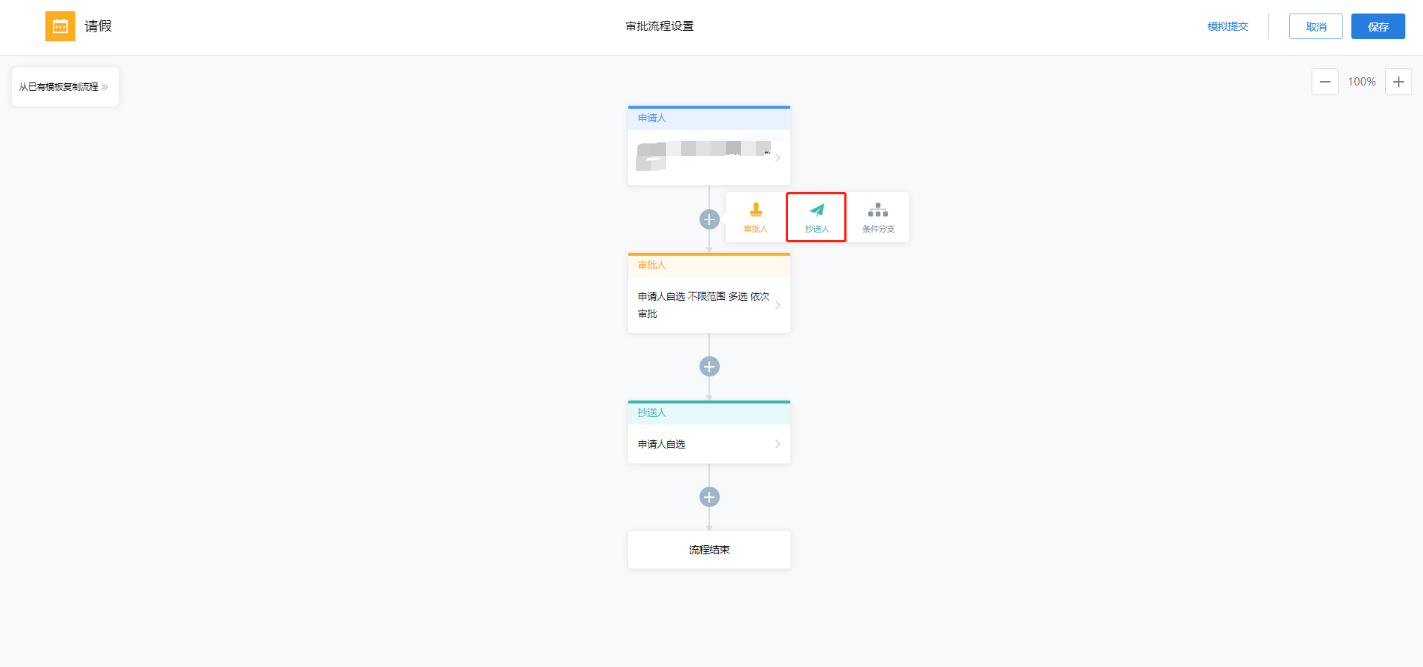Click the 流程结束 end node
The image size is (1423, 667).
click(709, 550)
